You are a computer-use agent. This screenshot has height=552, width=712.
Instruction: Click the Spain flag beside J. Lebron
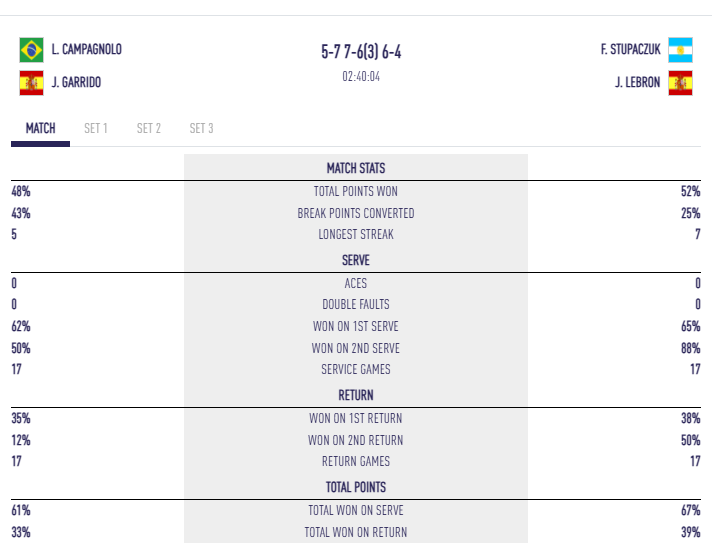[680, 83]
